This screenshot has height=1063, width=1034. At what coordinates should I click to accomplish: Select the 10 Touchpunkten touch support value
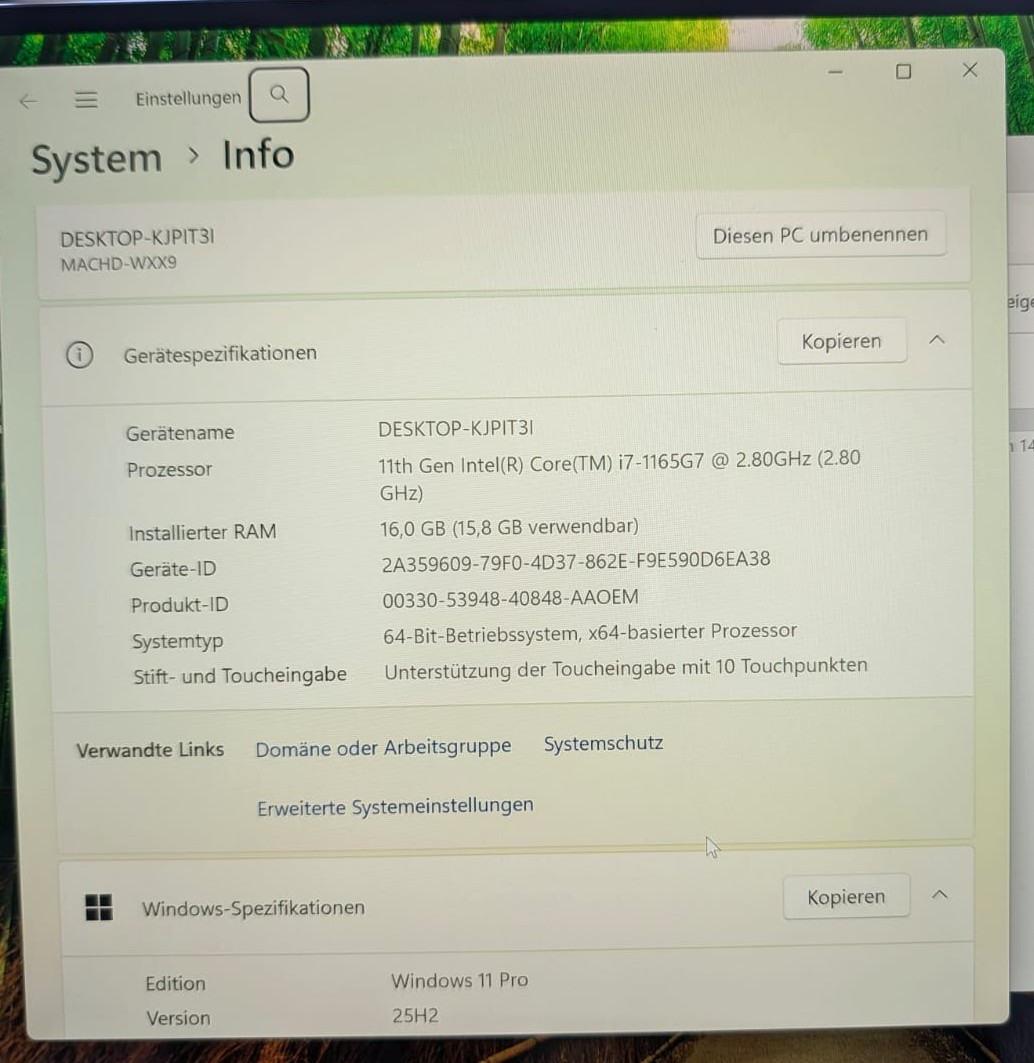(626, 668)
